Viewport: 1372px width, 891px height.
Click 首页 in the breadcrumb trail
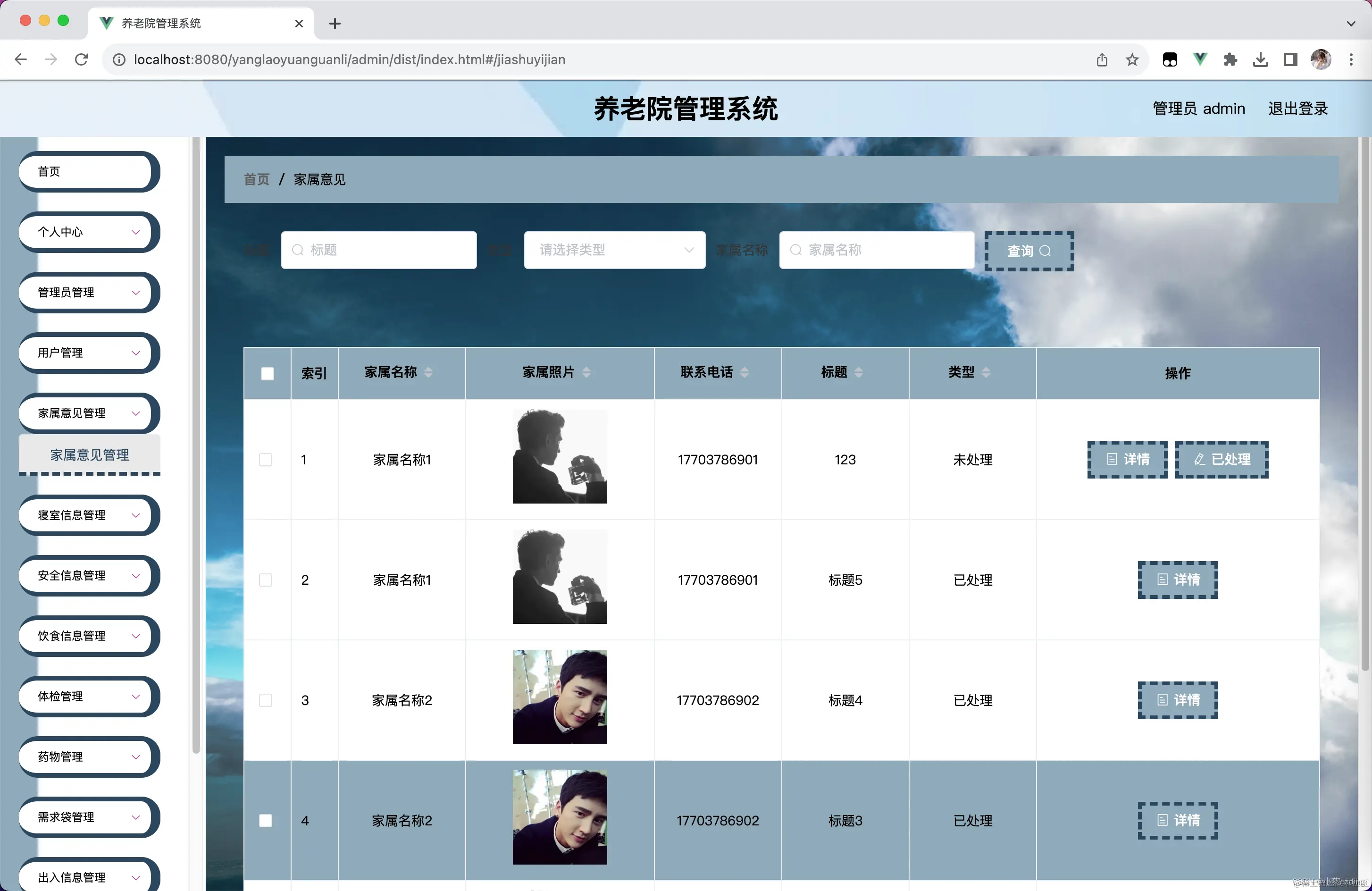coord(256,179)
